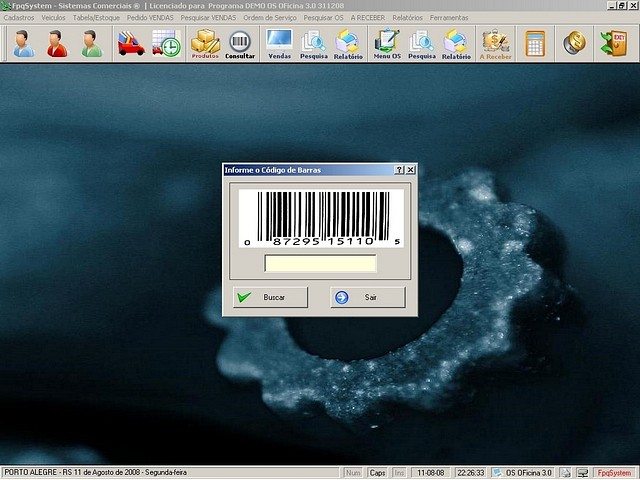This screenshot has width=640, height=480.
Task: Launch the orange calculator icon
Action: pyautogui.click(x=535, y=44)
